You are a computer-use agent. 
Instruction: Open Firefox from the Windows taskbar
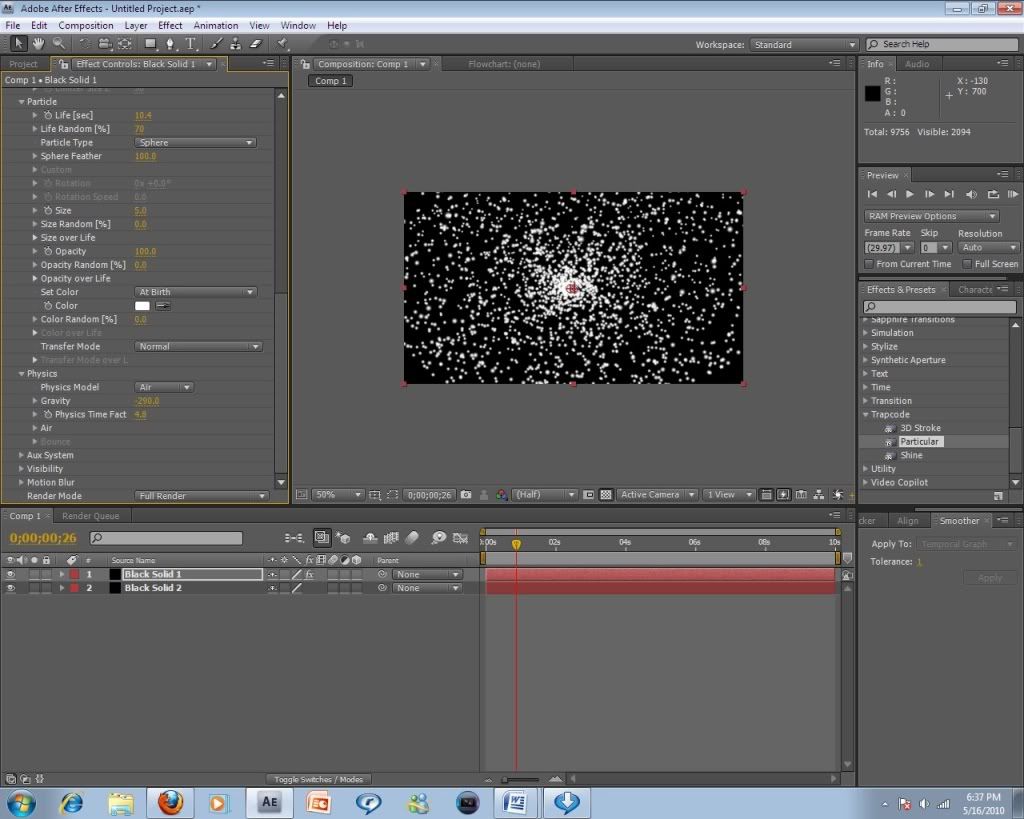click(x=170, y=802)
